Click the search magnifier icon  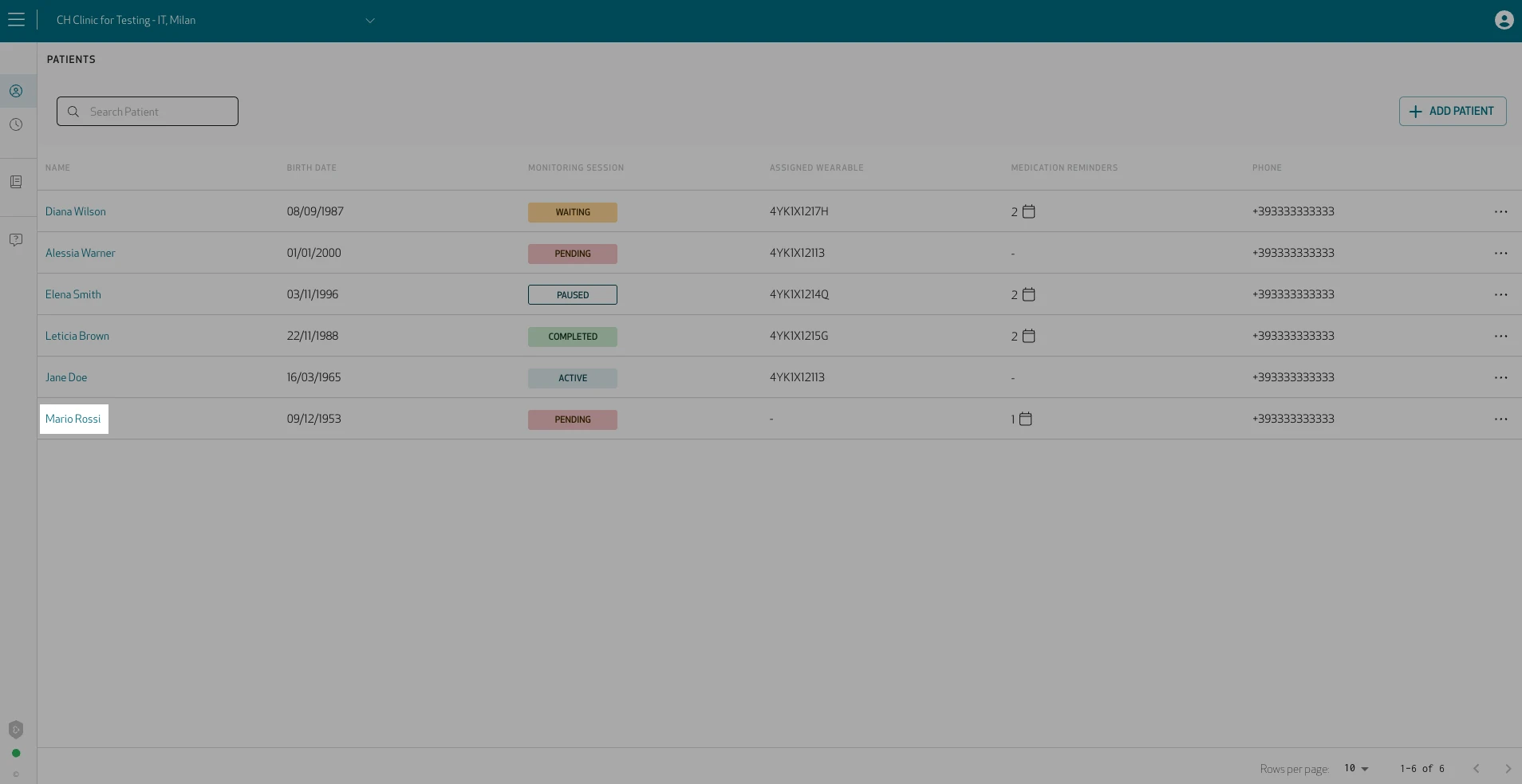(73, 112)
